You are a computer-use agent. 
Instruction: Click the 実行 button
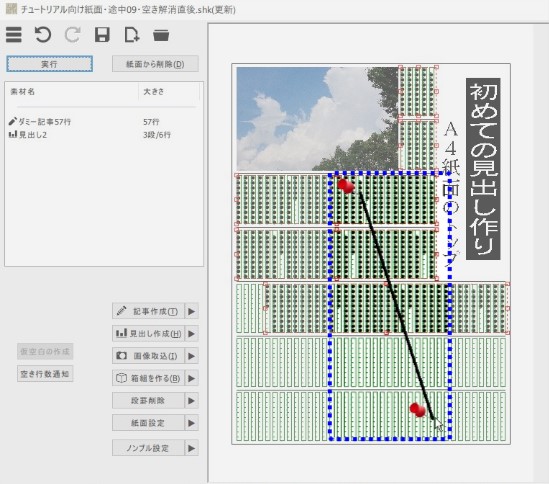pos(49,64)
